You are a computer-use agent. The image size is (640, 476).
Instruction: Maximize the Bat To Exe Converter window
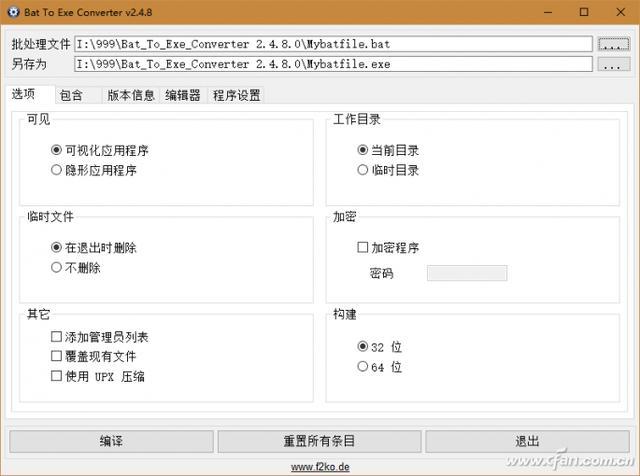coord(584,12)
